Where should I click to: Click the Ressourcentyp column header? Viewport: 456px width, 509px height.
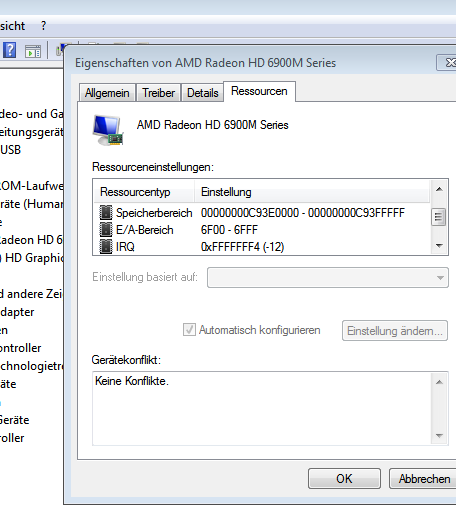point(144,192)
